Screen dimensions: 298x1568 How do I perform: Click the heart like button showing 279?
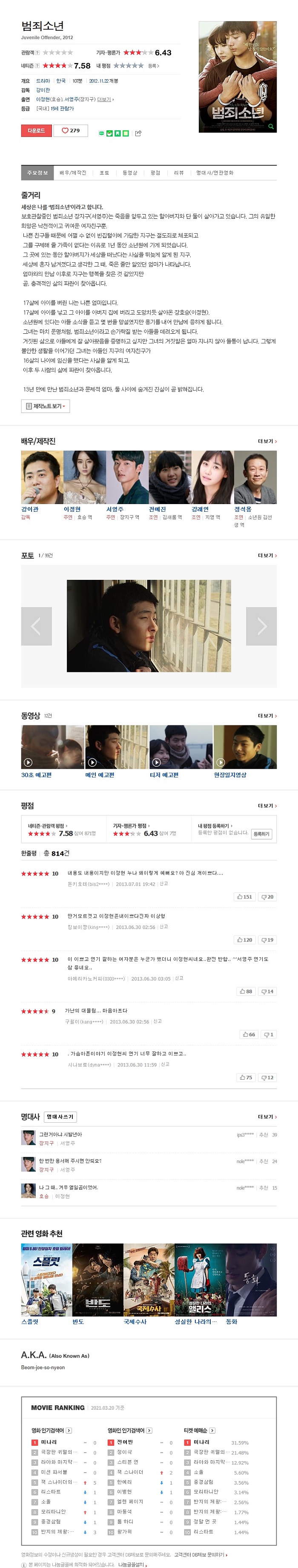pyautogui.click(x=71, y=130)
